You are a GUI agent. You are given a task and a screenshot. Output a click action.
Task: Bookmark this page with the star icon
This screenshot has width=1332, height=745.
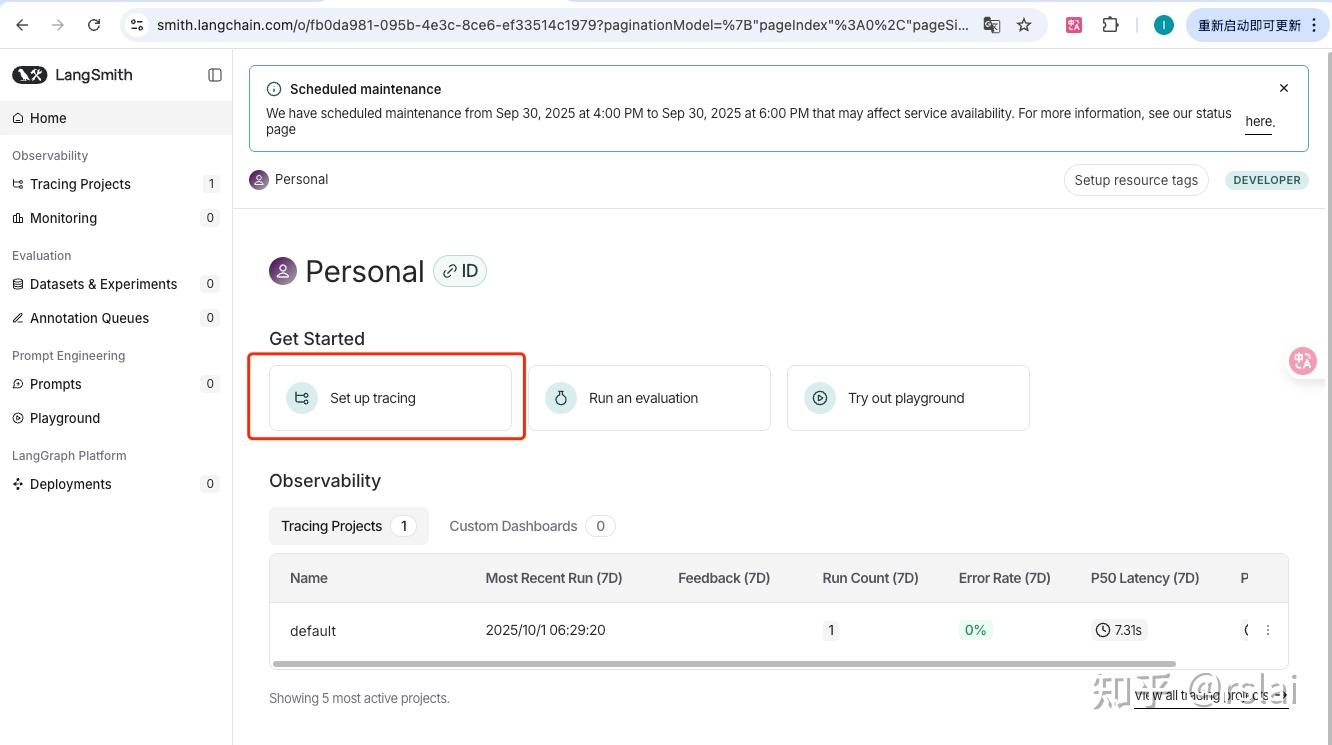(x=1024, y=25)
